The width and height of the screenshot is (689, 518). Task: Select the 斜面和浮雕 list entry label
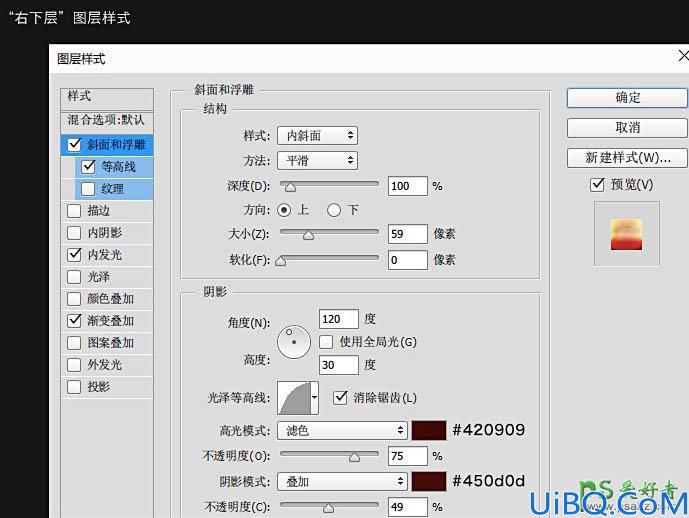[116, 145]
